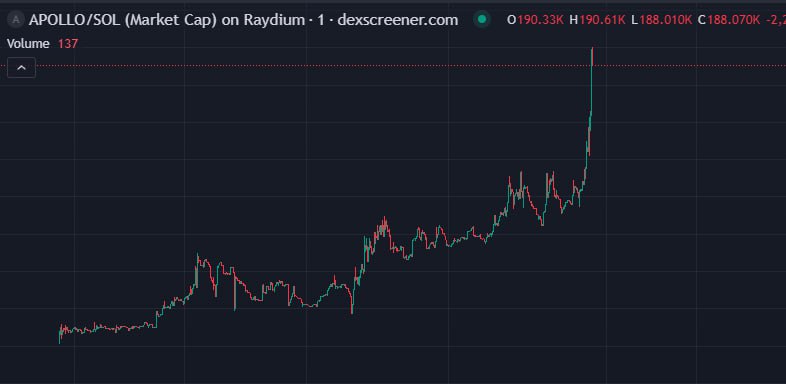This screenshot has width=786, height=384.
Task: Click the open value O190.33K
Action: (536, 20)
